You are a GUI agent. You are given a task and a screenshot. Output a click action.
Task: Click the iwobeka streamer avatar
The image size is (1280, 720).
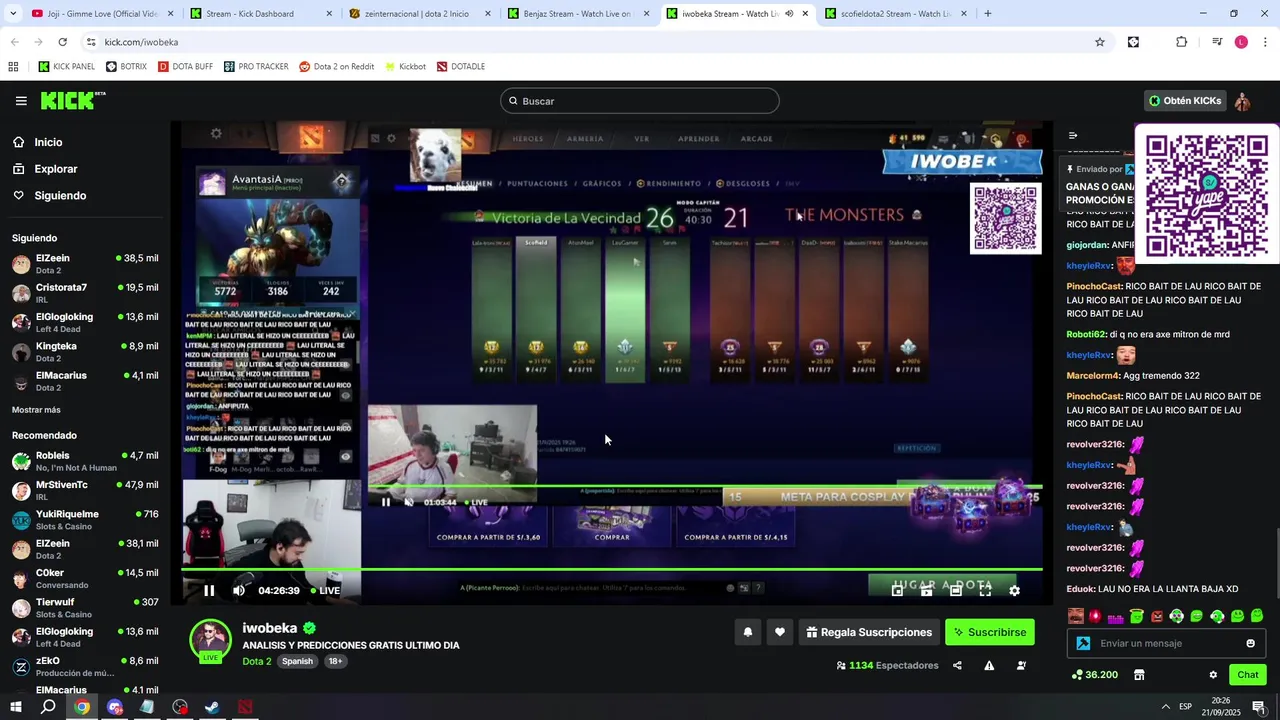[211, 641]
